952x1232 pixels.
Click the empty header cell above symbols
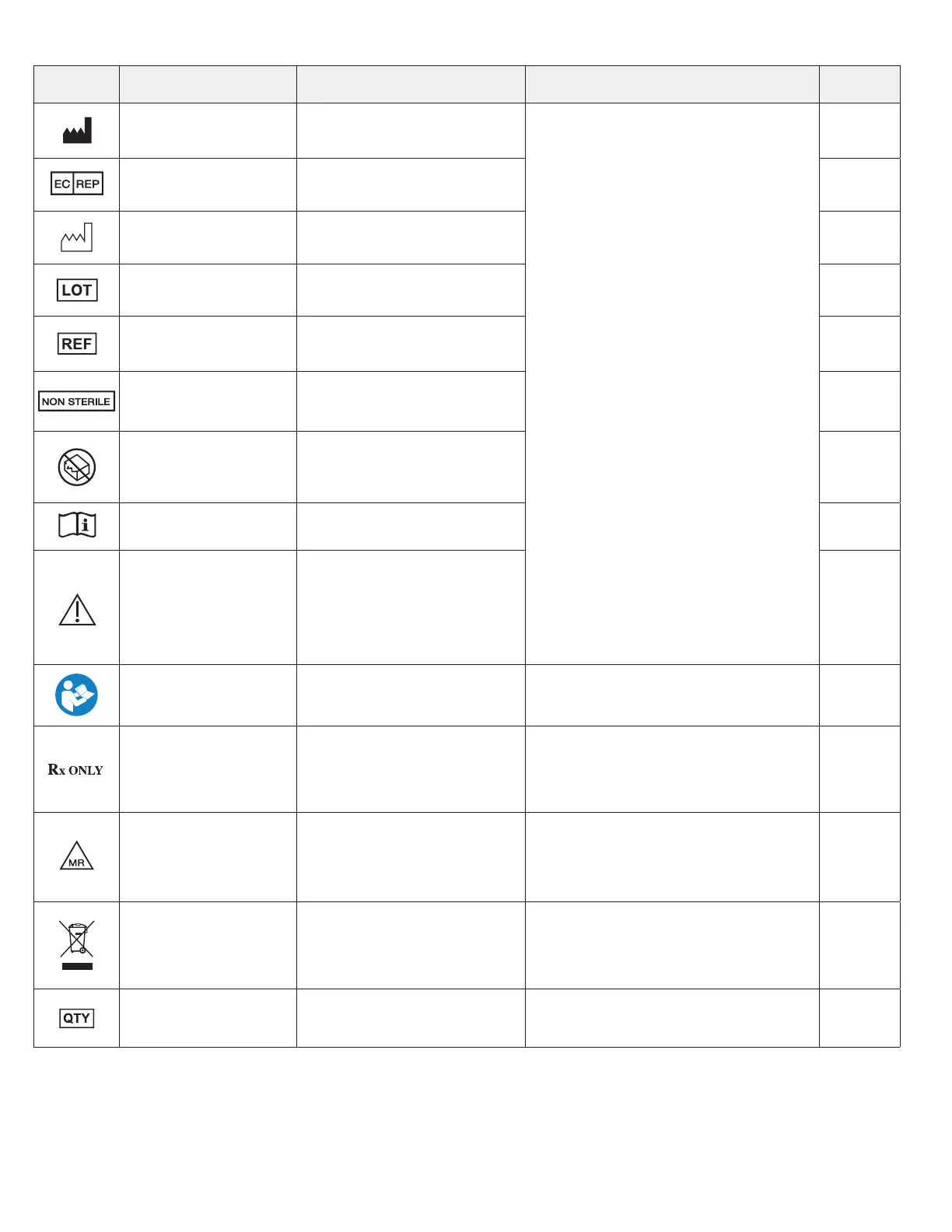pyautogui.click(x=76, y=84)
